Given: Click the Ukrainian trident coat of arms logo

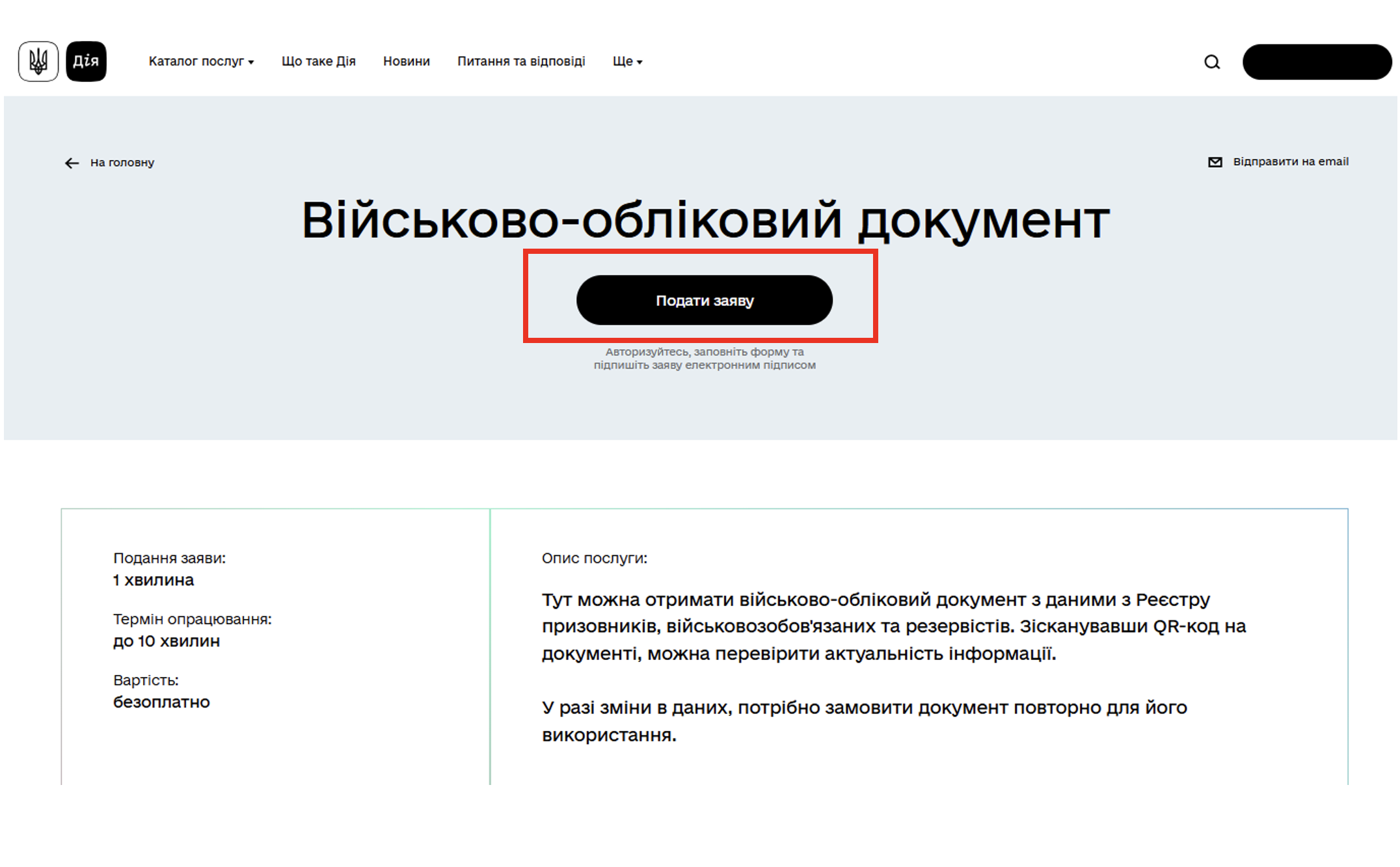Looking at the screenshot, I should click(38, 61).
